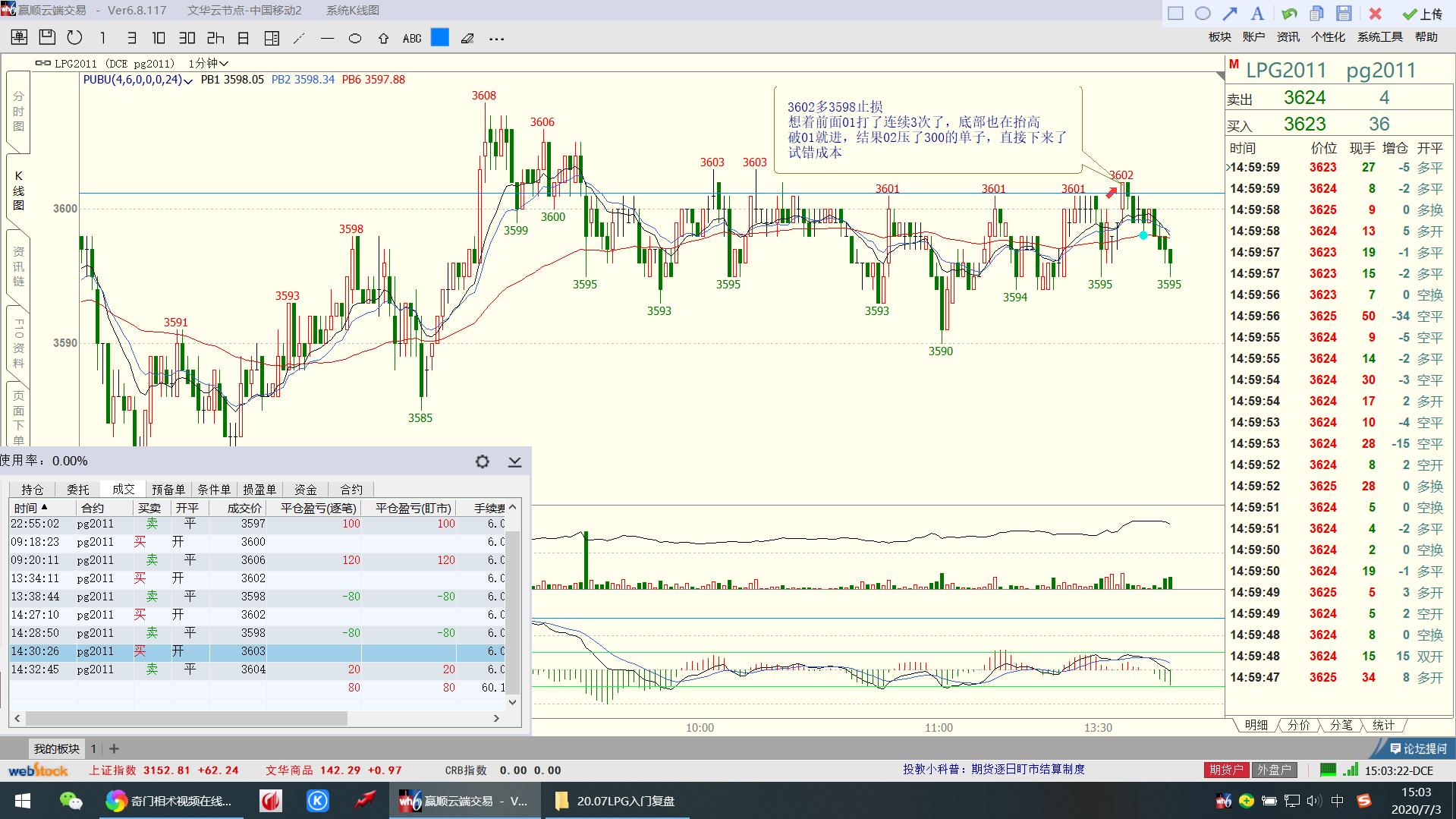Switch to the 条件单 tab
The width and height of the screenshot is (1456, 819).
214,490
